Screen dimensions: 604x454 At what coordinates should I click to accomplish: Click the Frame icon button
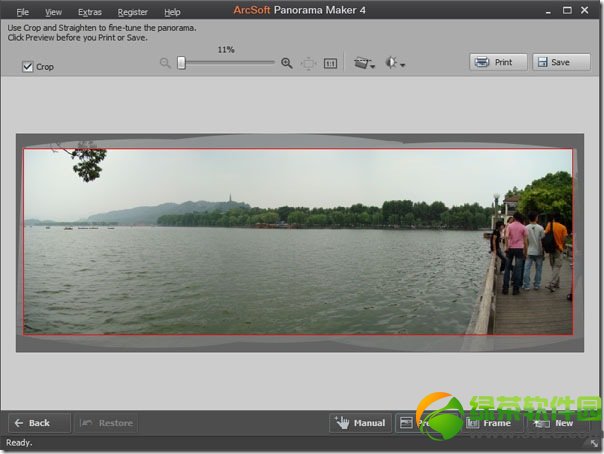pos(490,423)
